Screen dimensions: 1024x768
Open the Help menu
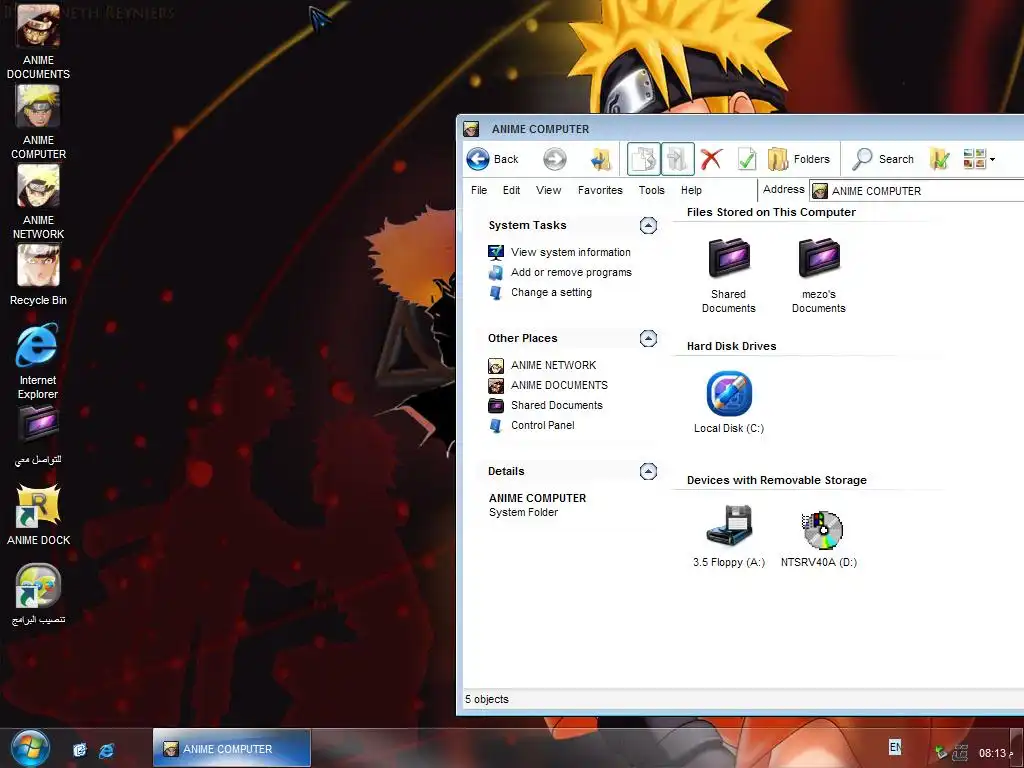click(691, 190)
